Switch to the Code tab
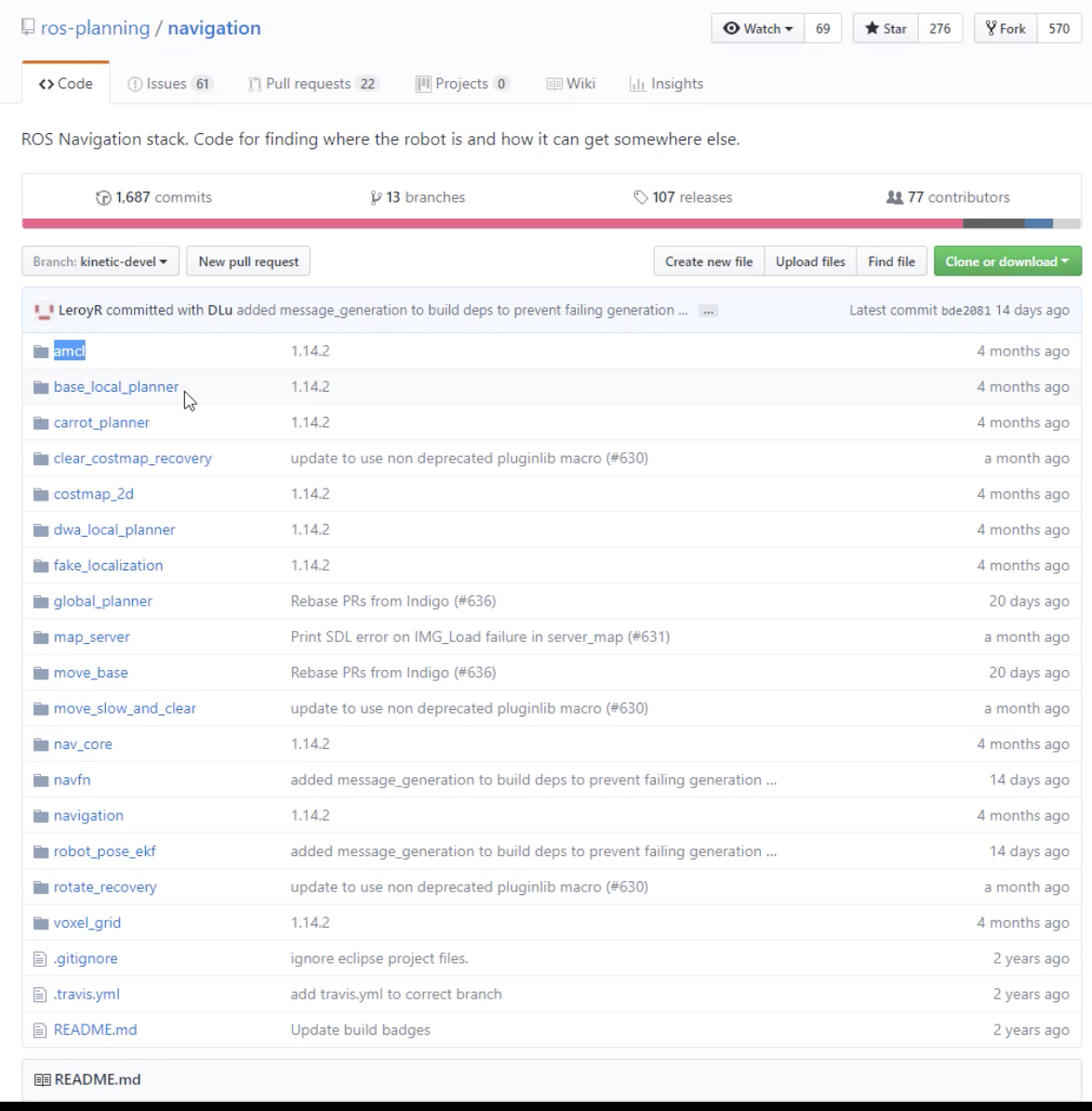1092x1111 pixels. point(66,84)
